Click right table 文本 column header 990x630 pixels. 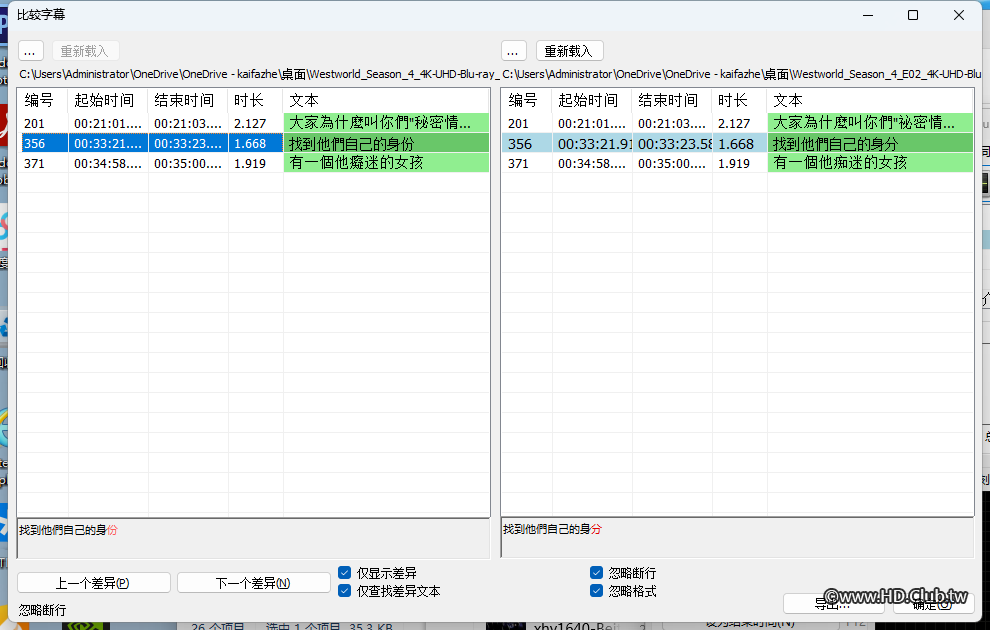coord(870,100)
